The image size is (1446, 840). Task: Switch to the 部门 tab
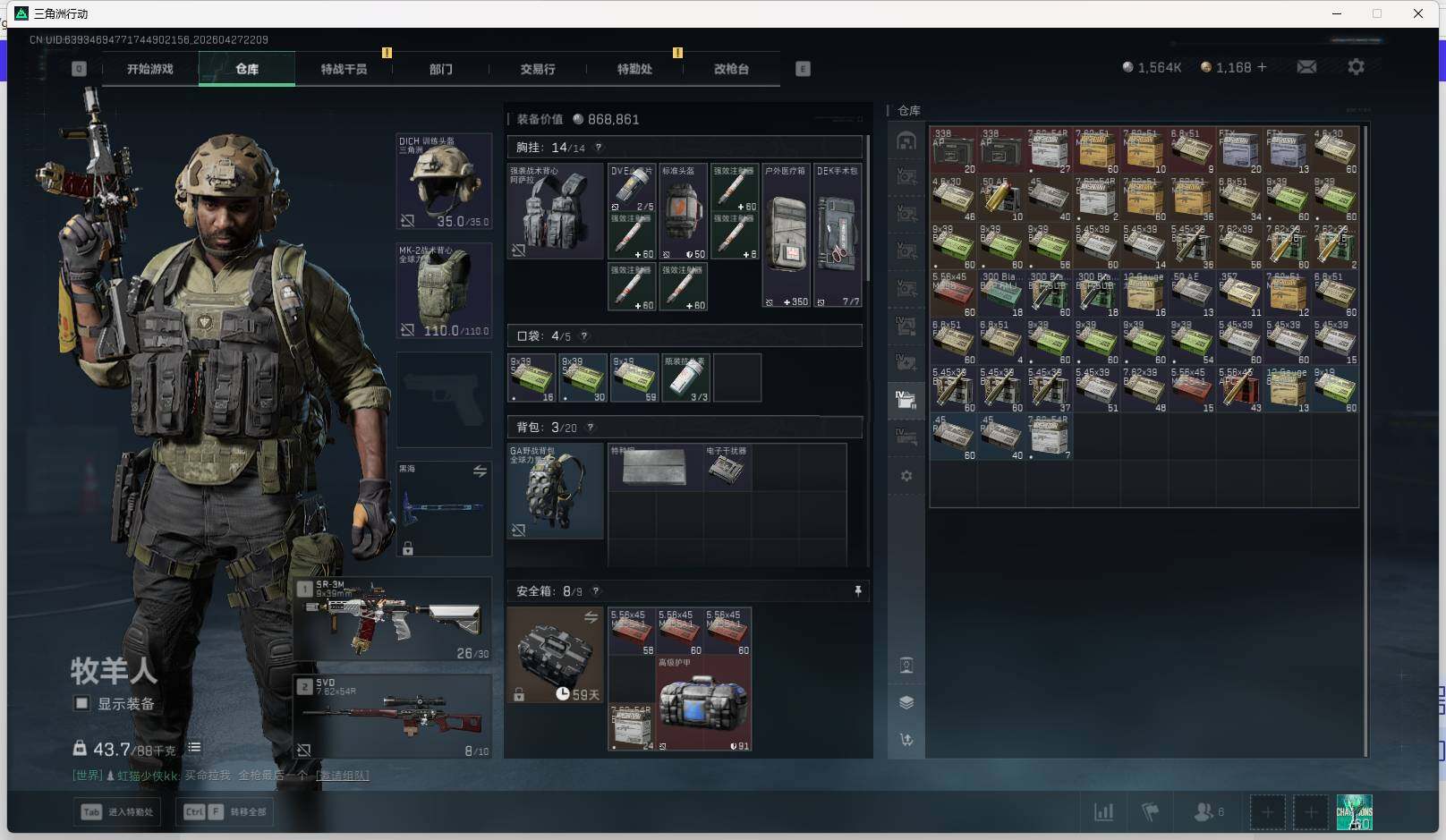(x=441, y=69)
